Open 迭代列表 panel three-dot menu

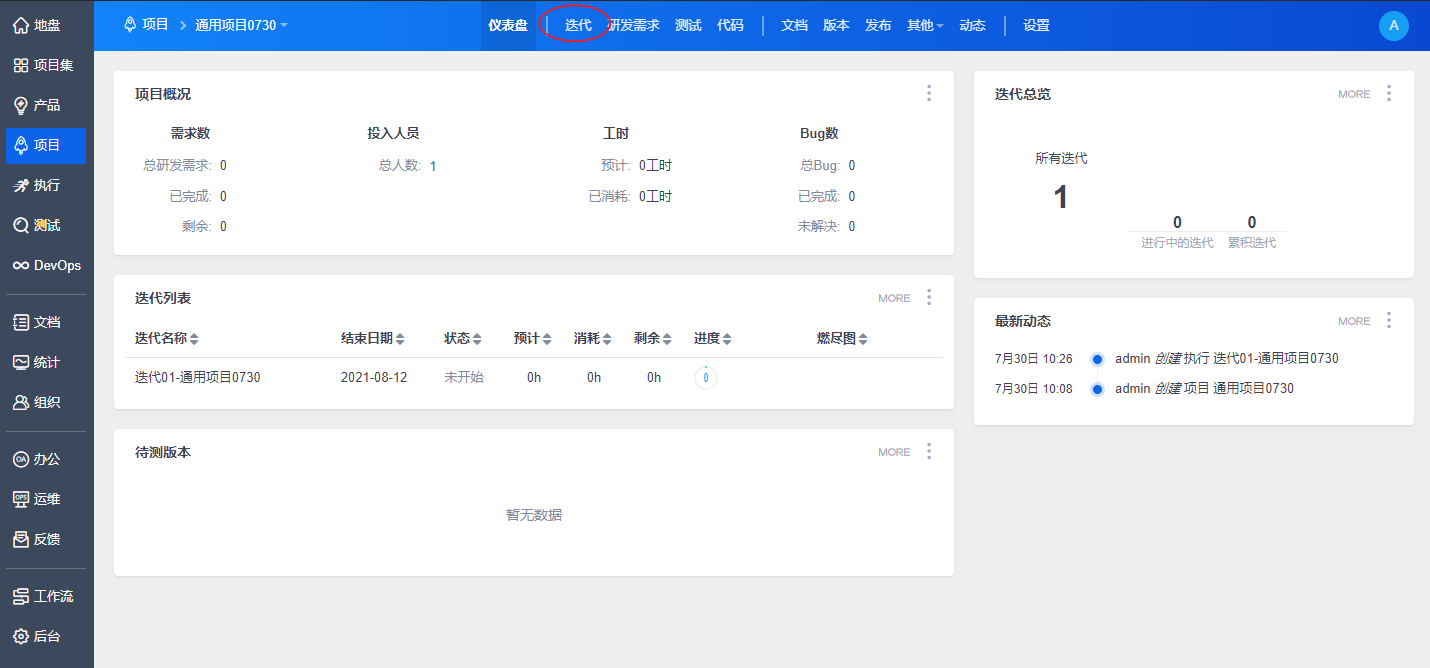929,297
